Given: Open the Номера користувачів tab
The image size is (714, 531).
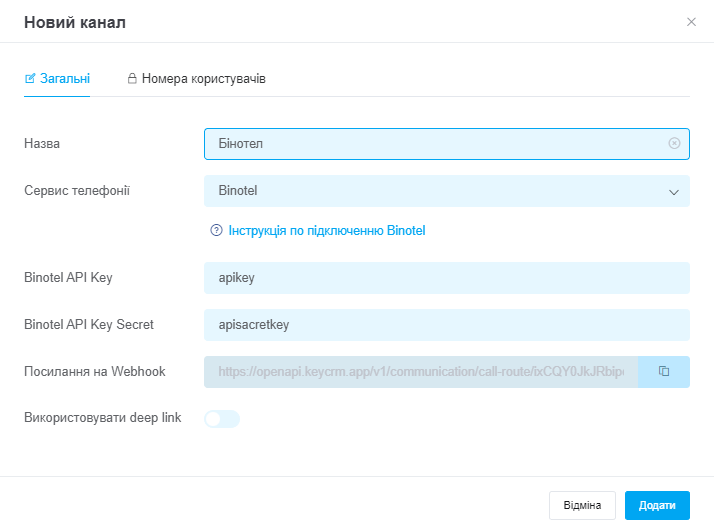Looking at the screenshot, I should click(x=196, y=79).
